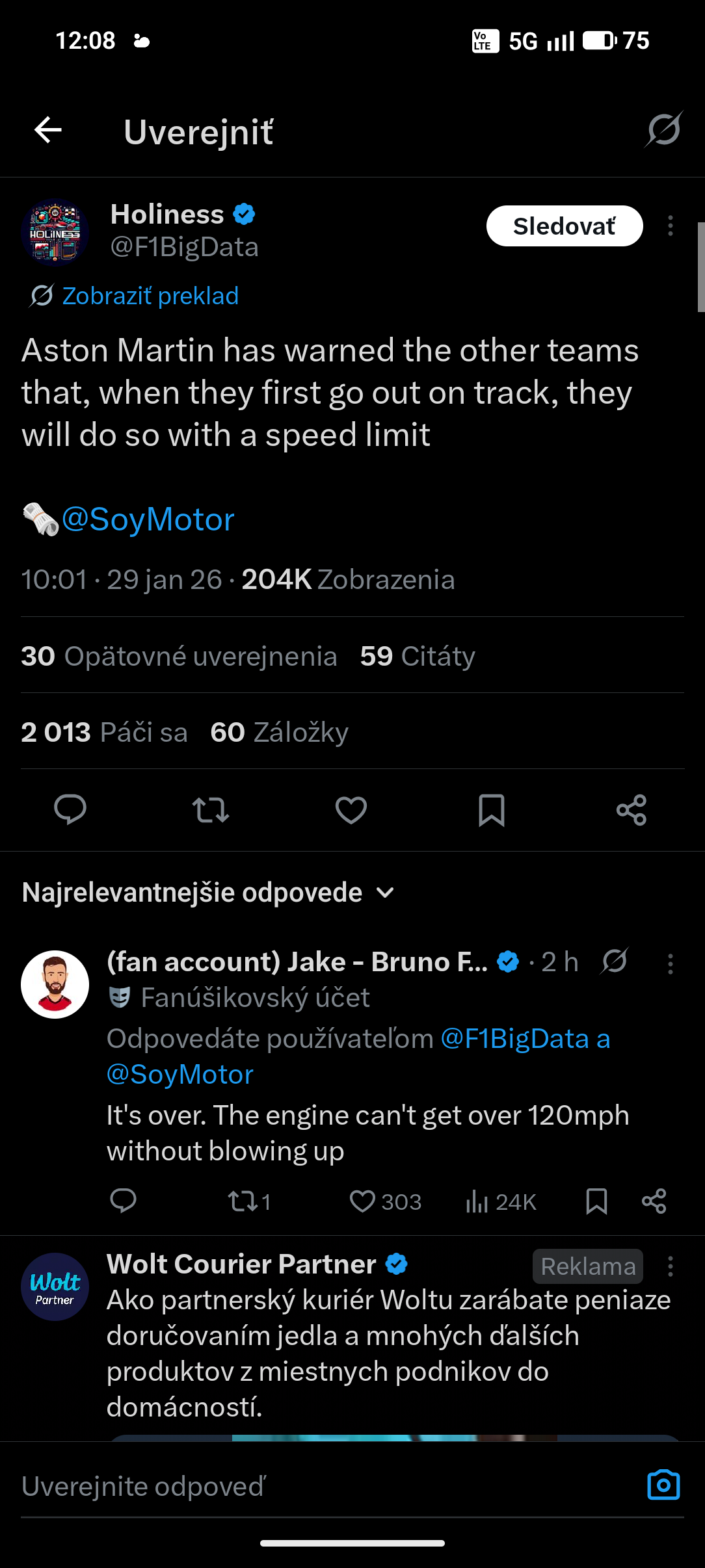Repost the Aston Martin post

click(x=211, y=810)
